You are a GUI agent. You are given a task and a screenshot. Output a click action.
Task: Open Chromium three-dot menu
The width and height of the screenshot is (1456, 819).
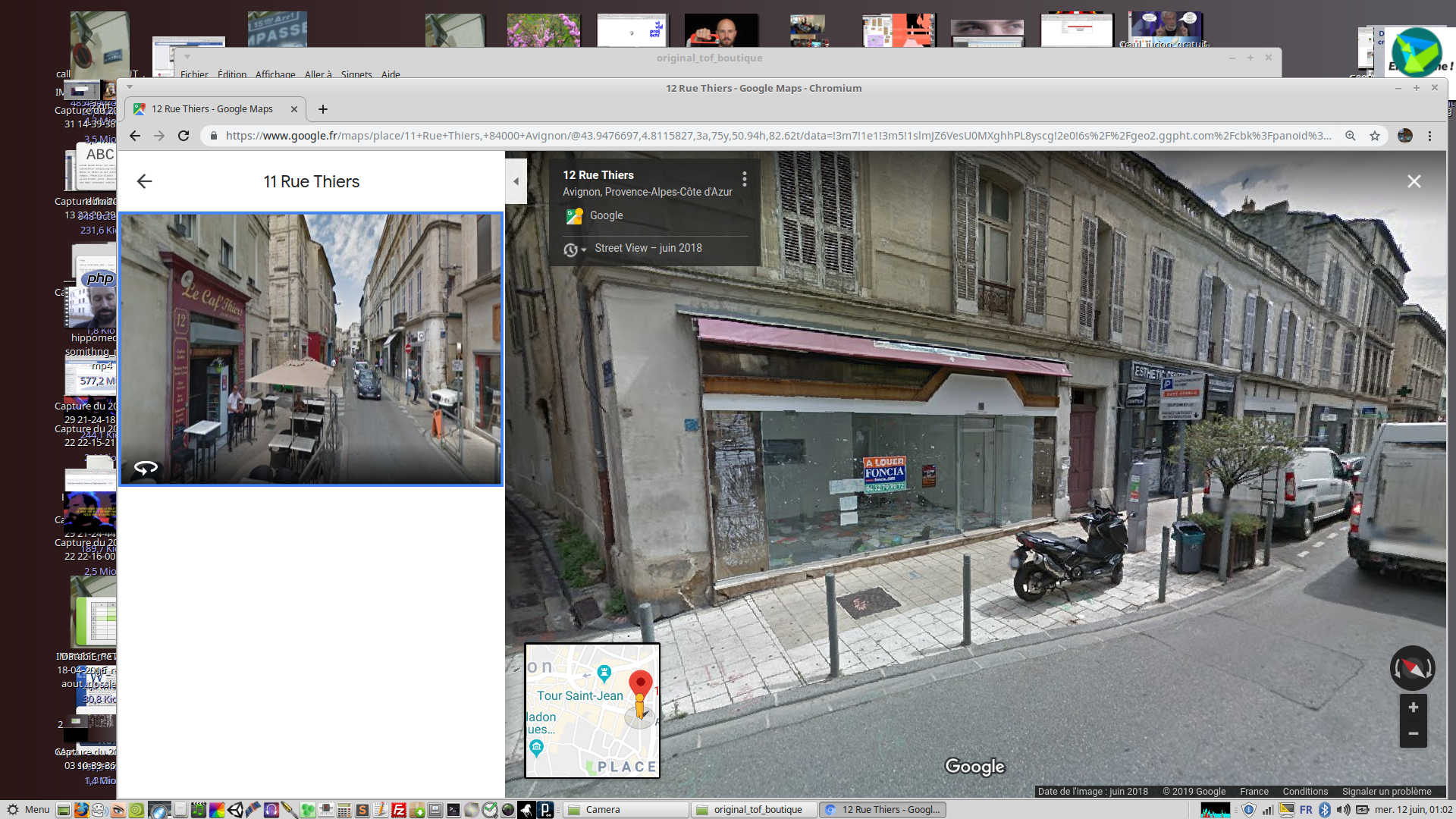[x=1429, y=136]
